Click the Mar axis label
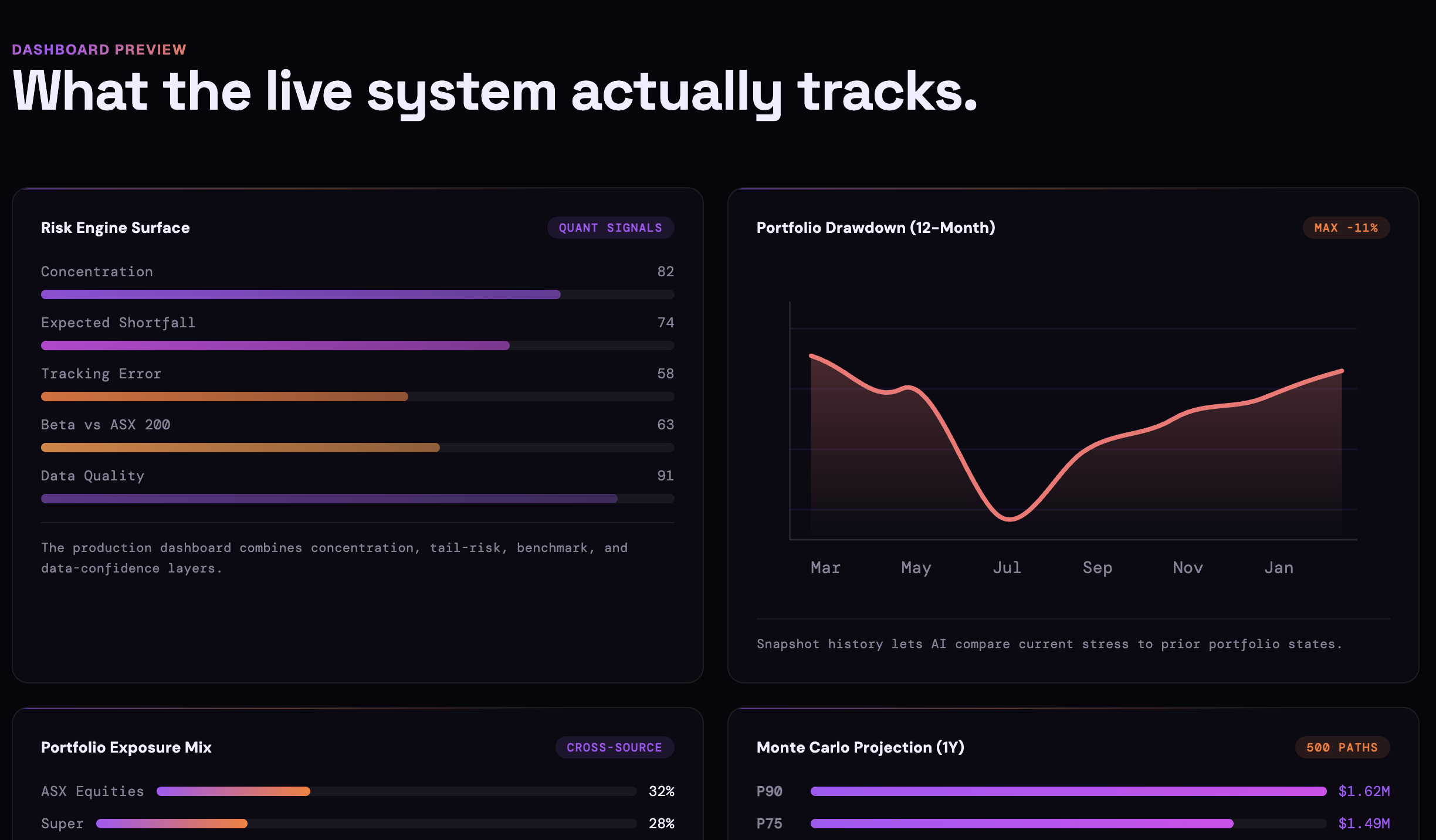This screenshot has height=840, width=1436. 825,568
